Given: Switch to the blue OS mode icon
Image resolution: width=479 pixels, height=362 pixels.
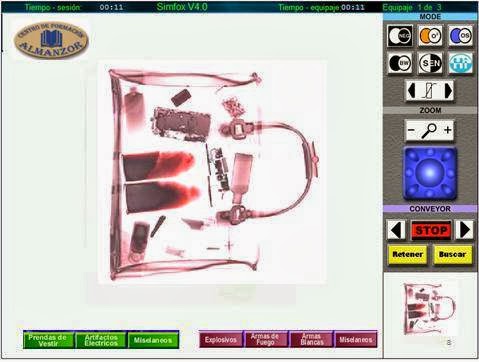Looking at the screenshot, I should pos(460,36).
